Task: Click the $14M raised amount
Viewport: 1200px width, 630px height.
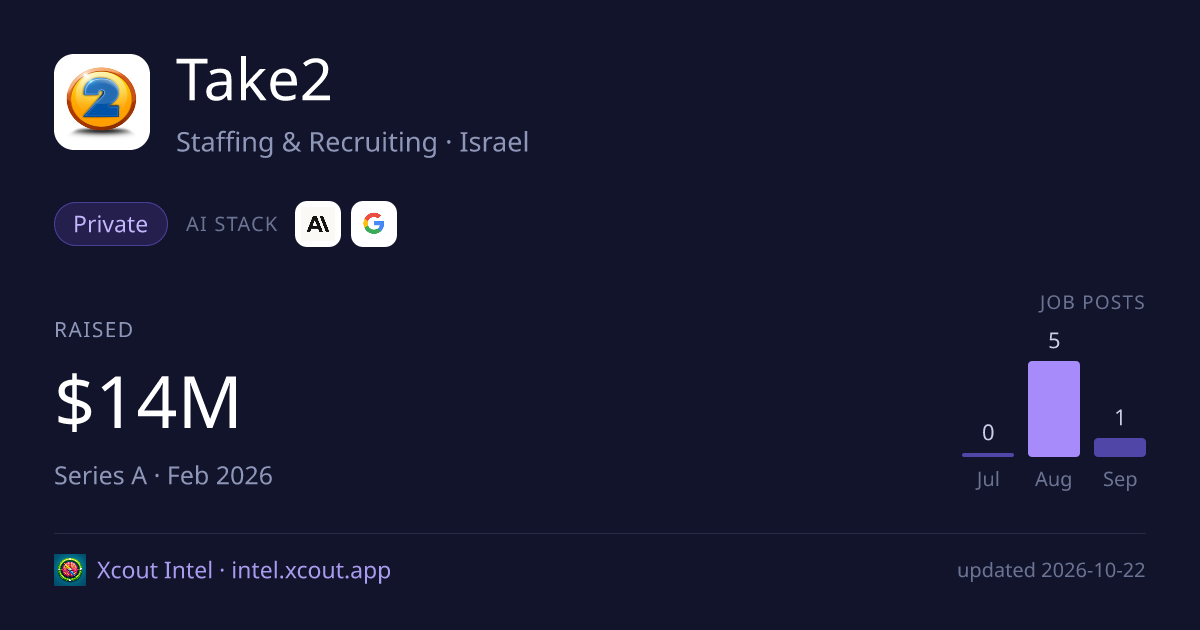Action: pos(148,403)
